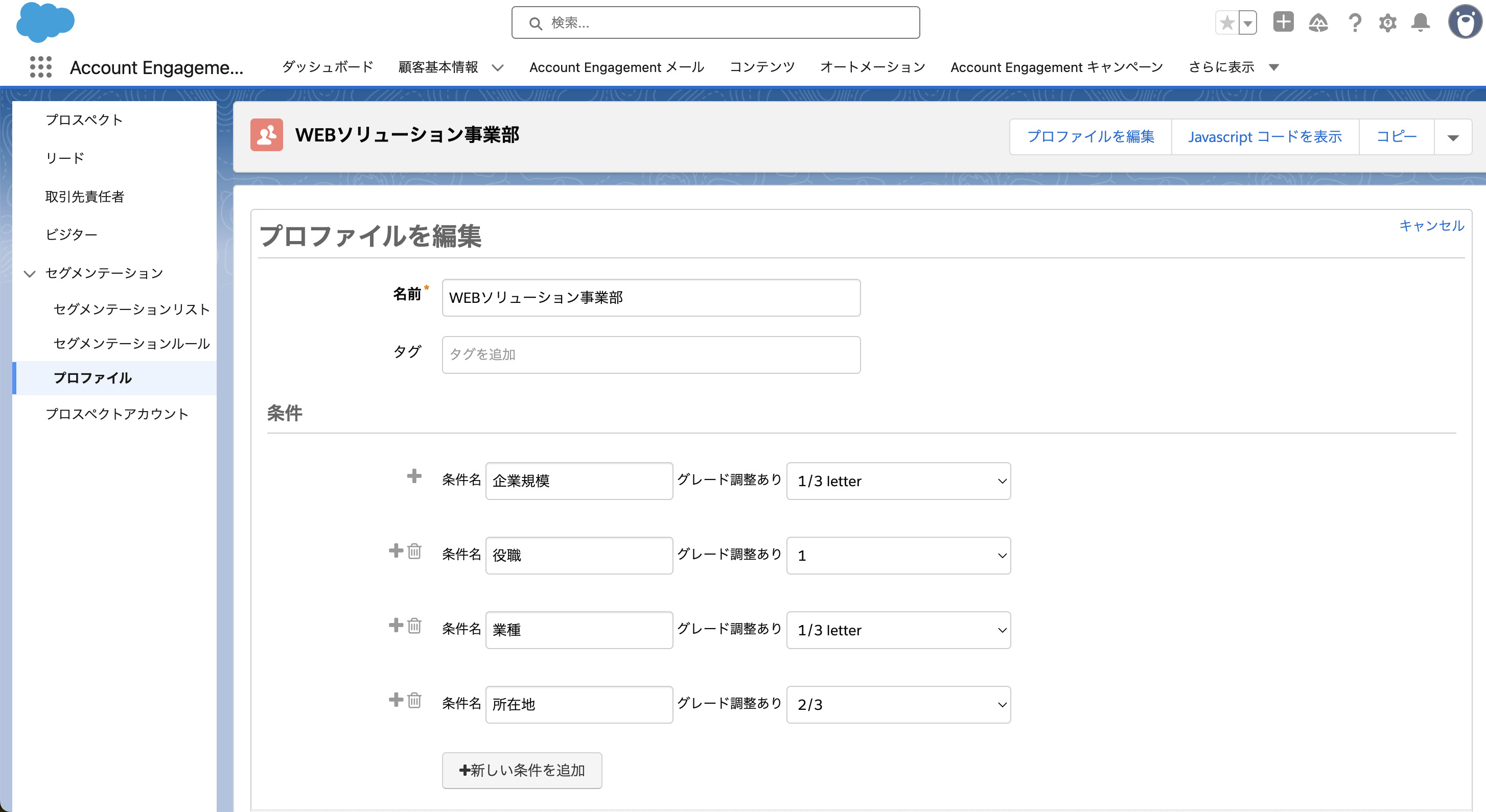
Task: Click the favorites star icon
Action: pos(1226,23)
